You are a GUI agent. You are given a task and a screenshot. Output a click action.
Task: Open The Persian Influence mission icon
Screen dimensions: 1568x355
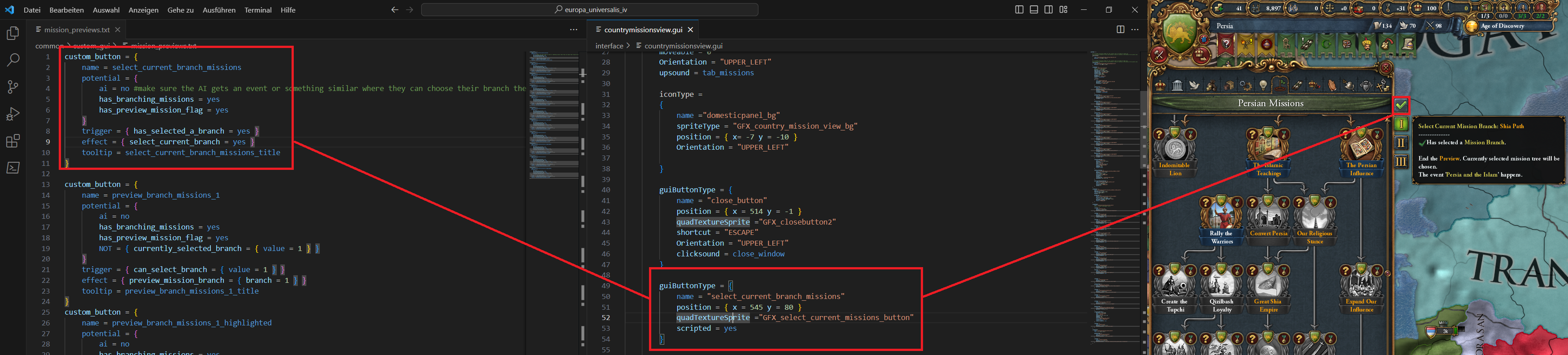(1361, 147)
